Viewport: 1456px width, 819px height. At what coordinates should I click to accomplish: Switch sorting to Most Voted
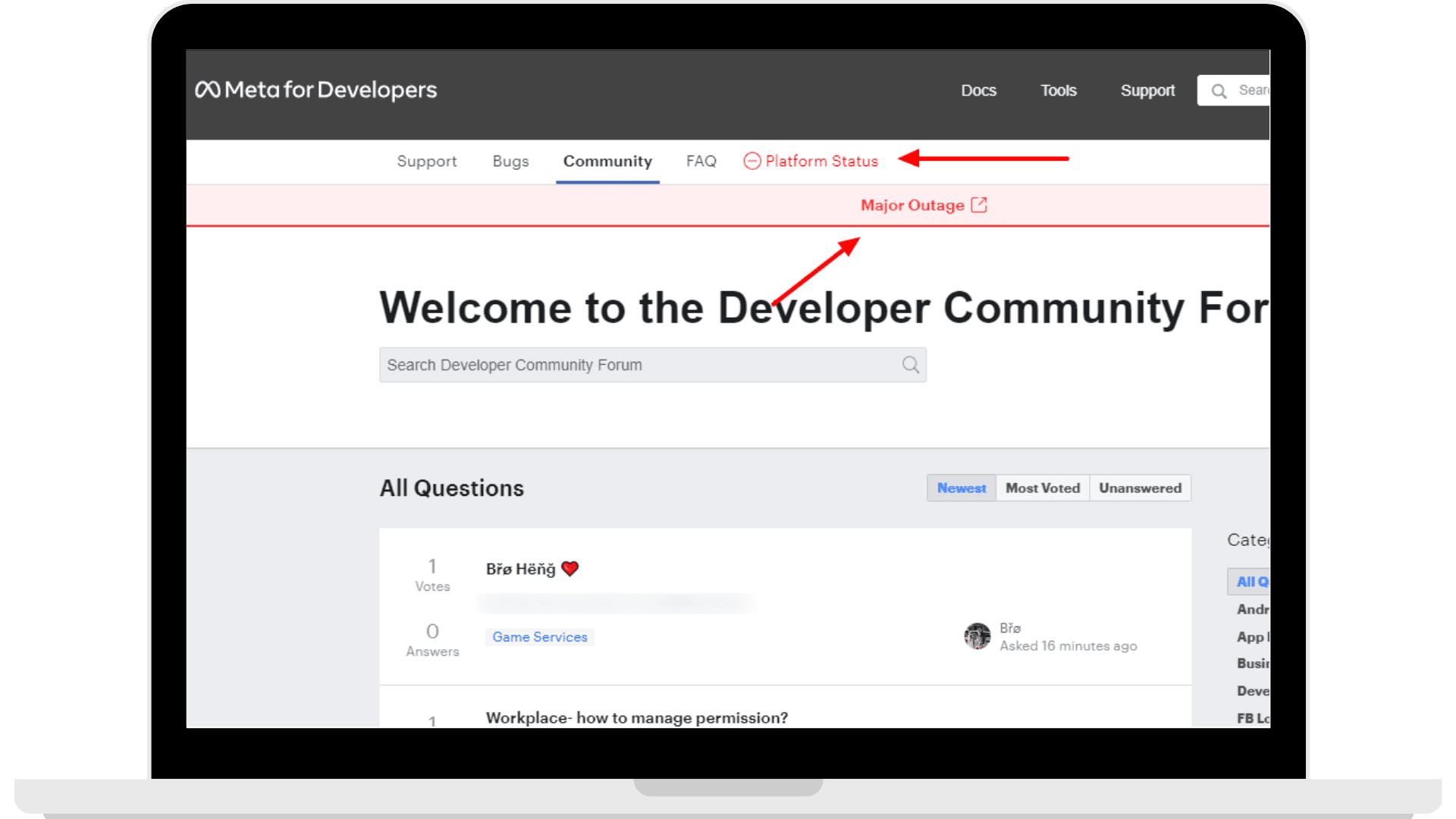(1042, 488)
